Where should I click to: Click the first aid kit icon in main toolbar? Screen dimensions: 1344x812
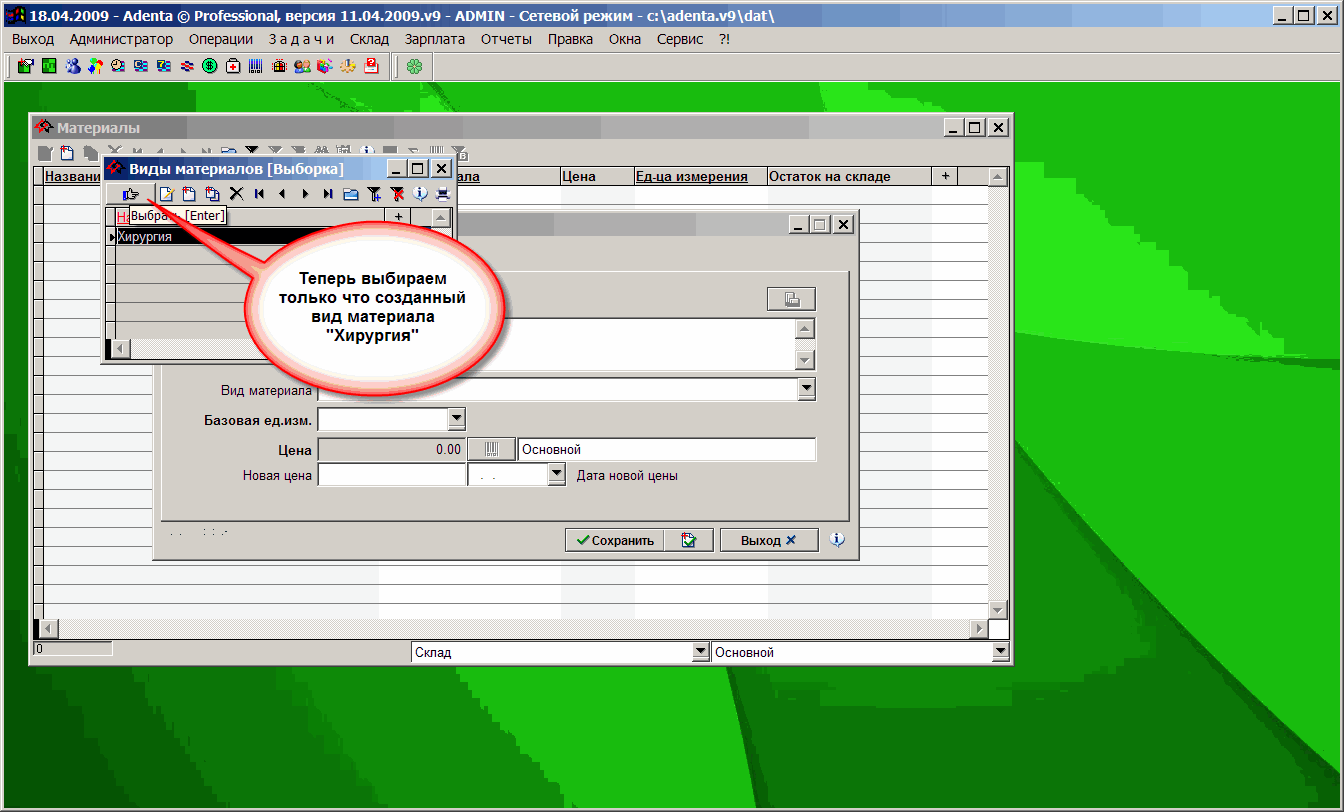tap(233, 66)
